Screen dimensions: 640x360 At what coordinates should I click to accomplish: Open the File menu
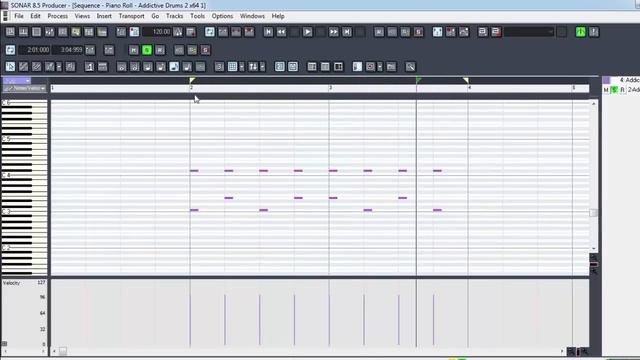point(19,16)
